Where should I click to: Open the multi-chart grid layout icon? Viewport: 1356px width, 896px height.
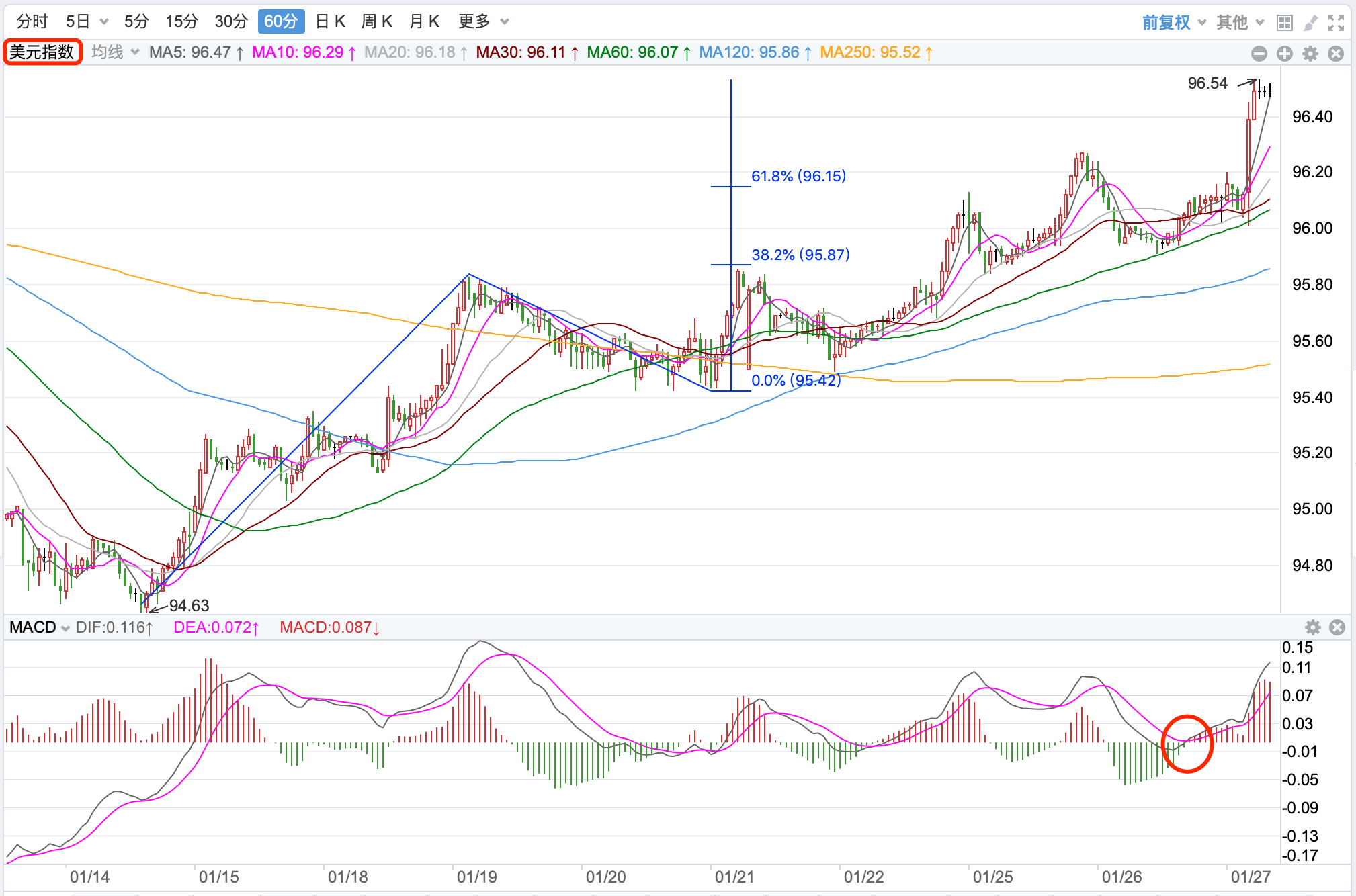coord(1284,23)
